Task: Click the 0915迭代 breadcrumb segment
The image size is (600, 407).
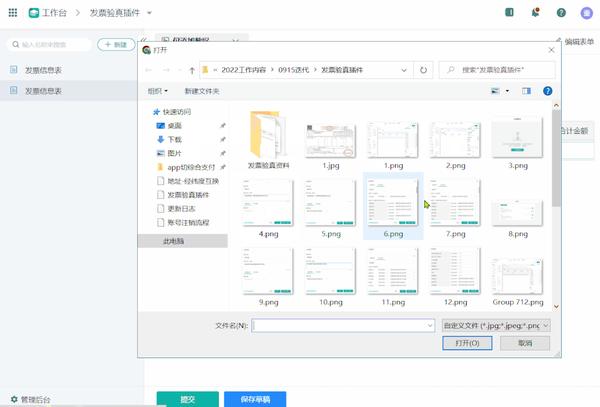Action: [x=293, y=70]
